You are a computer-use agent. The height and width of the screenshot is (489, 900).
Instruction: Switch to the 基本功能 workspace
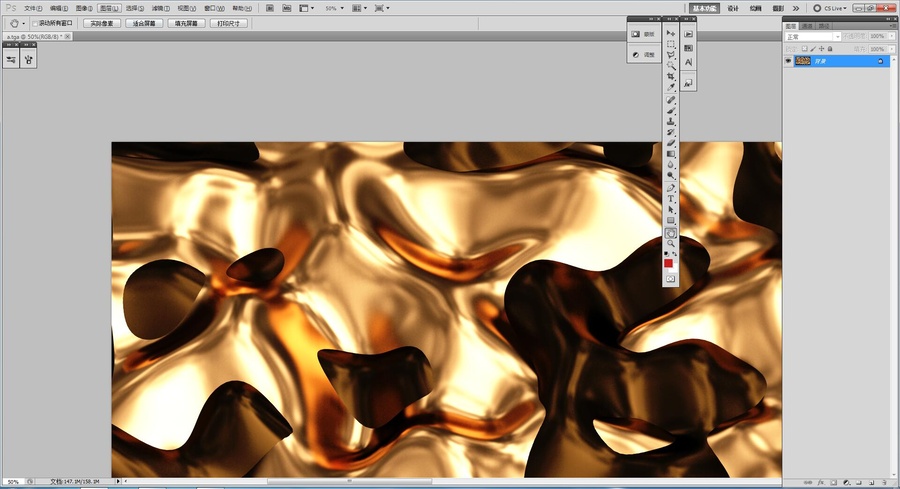point(704,9)
